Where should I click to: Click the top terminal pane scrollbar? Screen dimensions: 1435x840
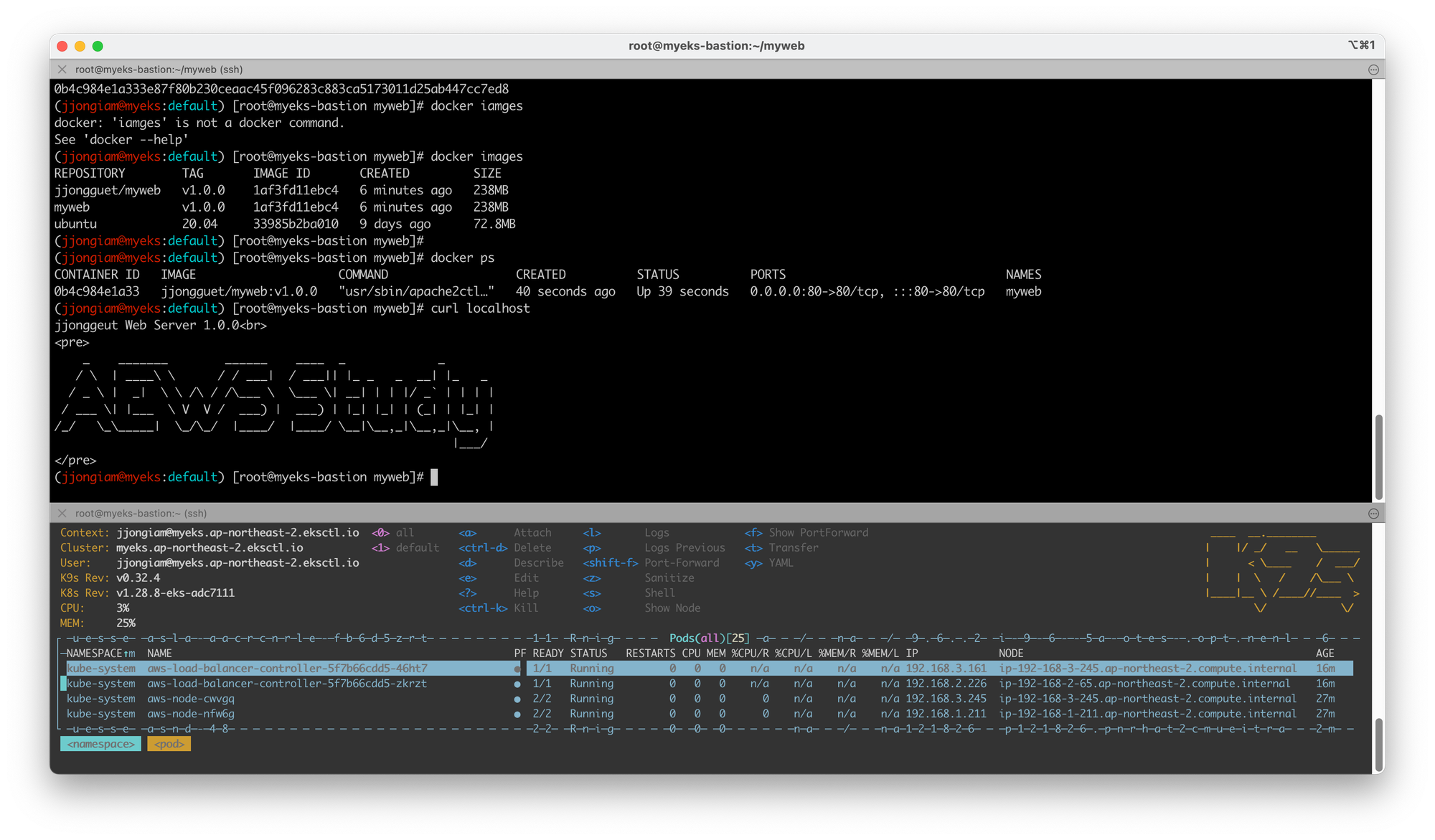[1378, 456]
